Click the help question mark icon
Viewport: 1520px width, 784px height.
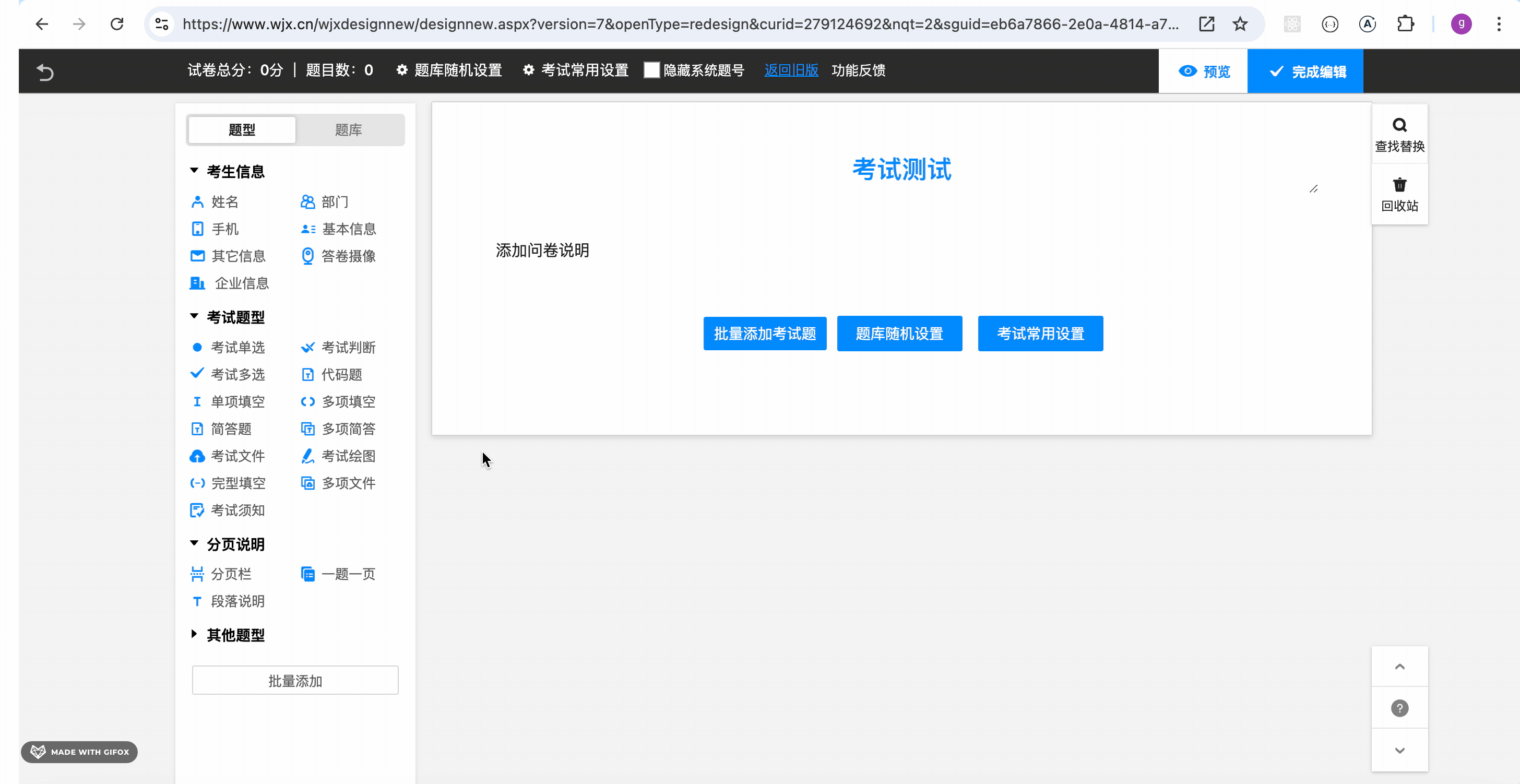click(1399, 708)
